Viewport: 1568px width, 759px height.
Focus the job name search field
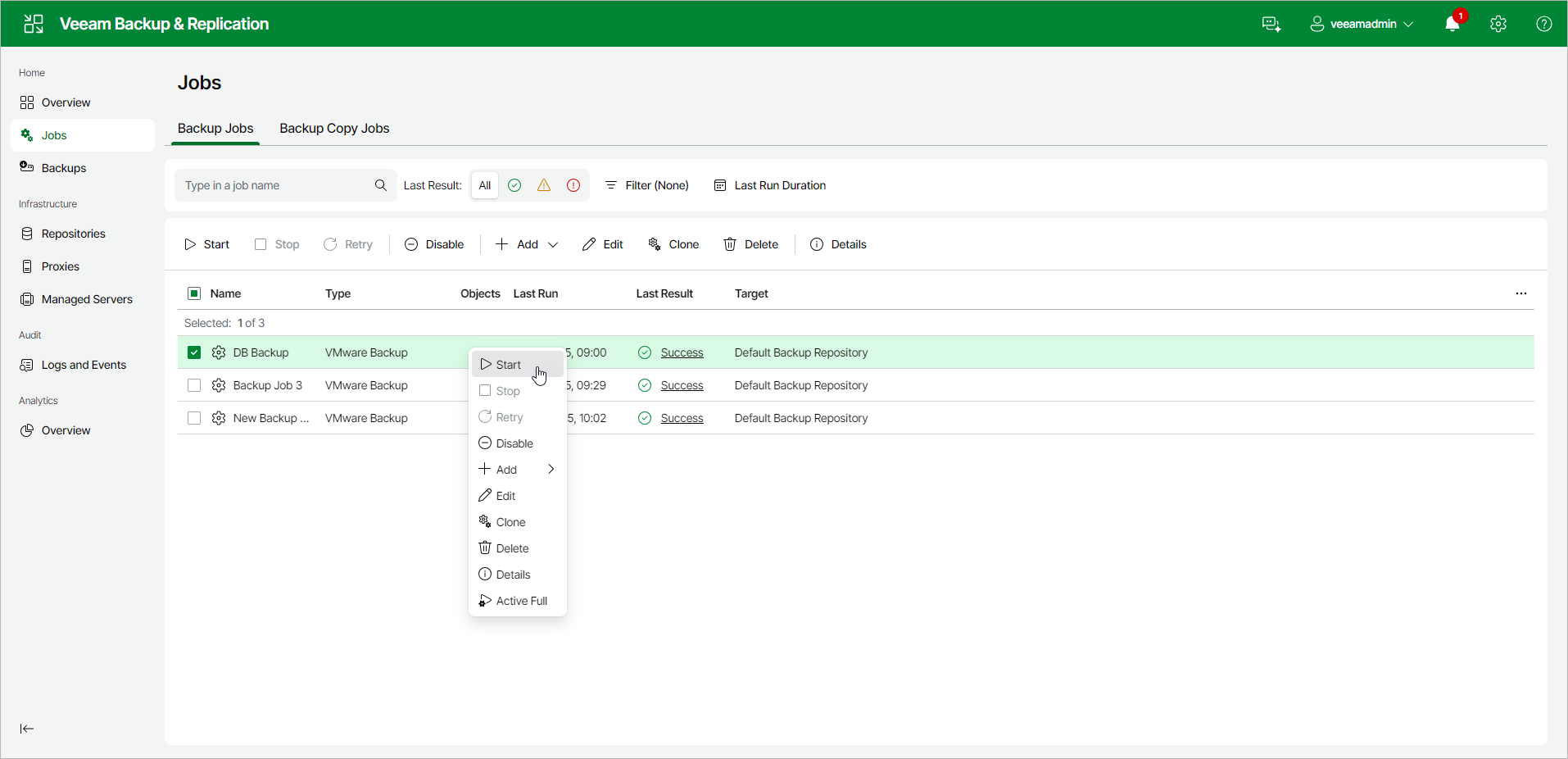point(274,185)
